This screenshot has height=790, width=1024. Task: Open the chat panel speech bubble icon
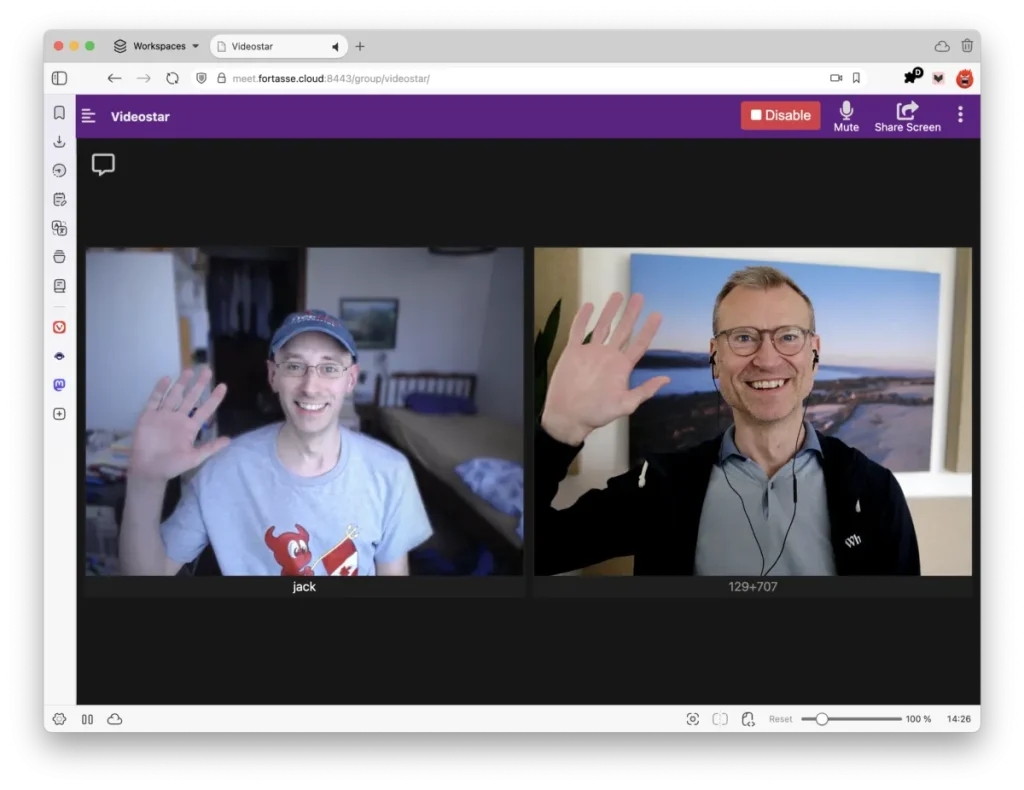tap(103, 165)
